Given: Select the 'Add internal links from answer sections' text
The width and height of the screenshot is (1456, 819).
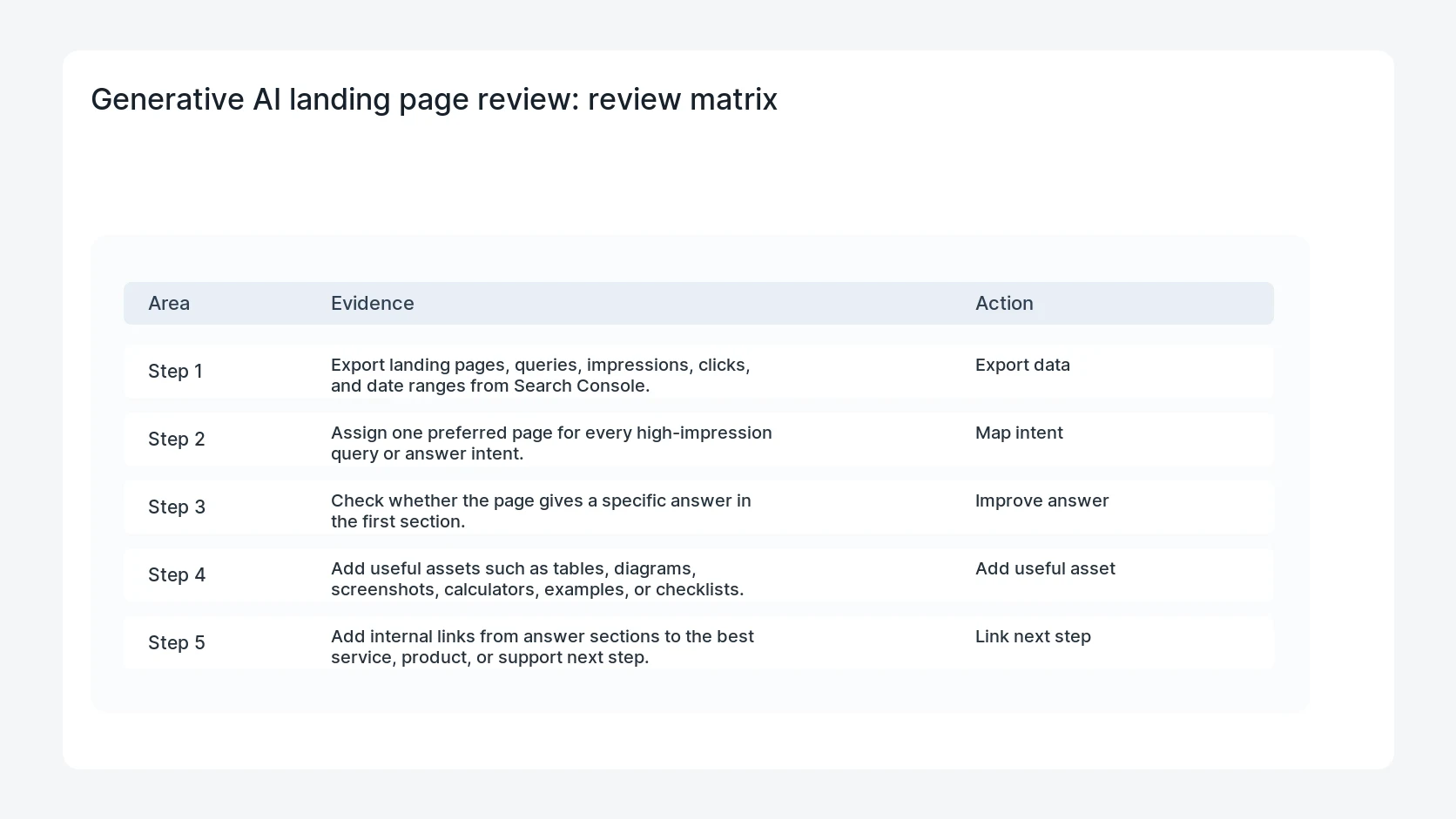Looking at the screenshot, I should pyautogui.click(x=543, y=647).
